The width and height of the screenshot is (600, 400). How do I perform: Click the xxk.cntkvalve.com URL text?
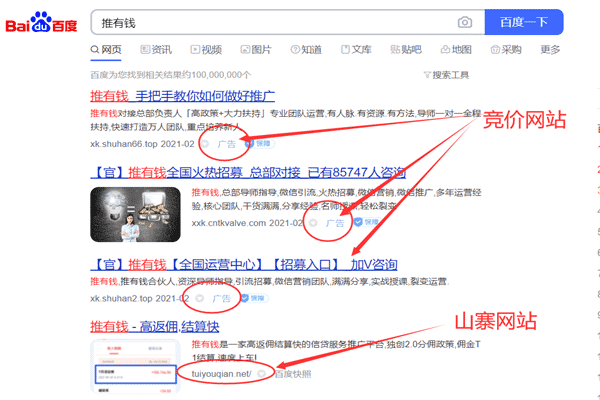click(229, 223)
